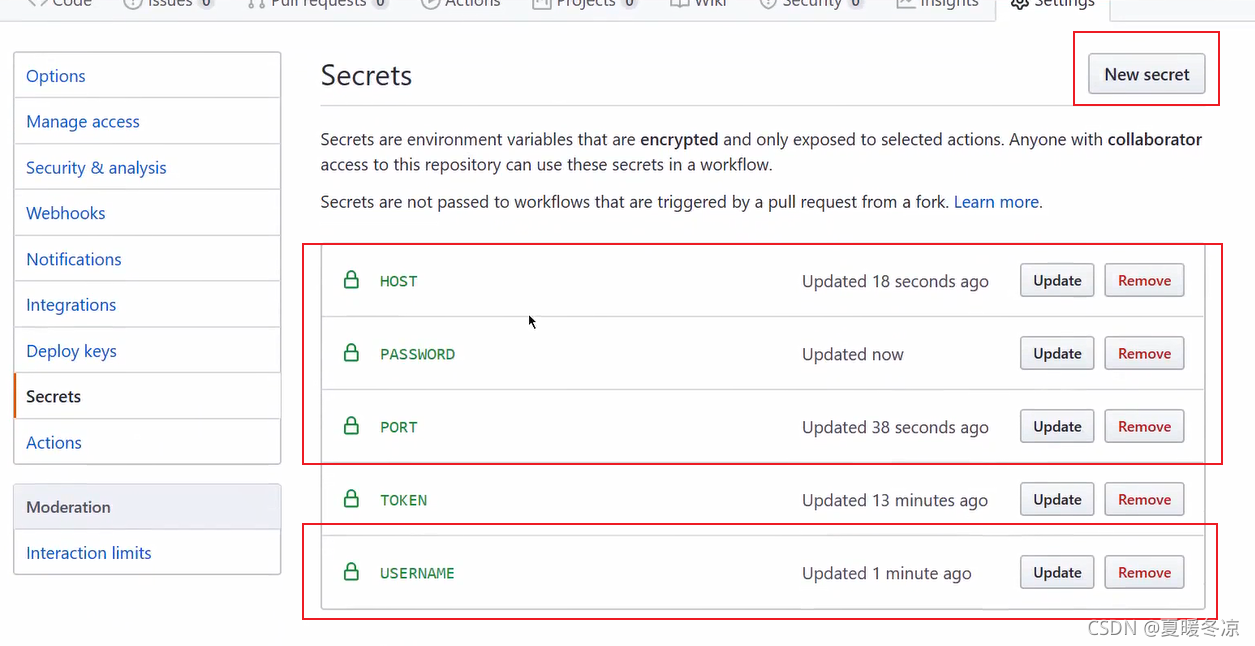This screenshot has height=646, width=1255.
Task: Click 'Updated 1 minute ago' text
Action: pos(886,573)
